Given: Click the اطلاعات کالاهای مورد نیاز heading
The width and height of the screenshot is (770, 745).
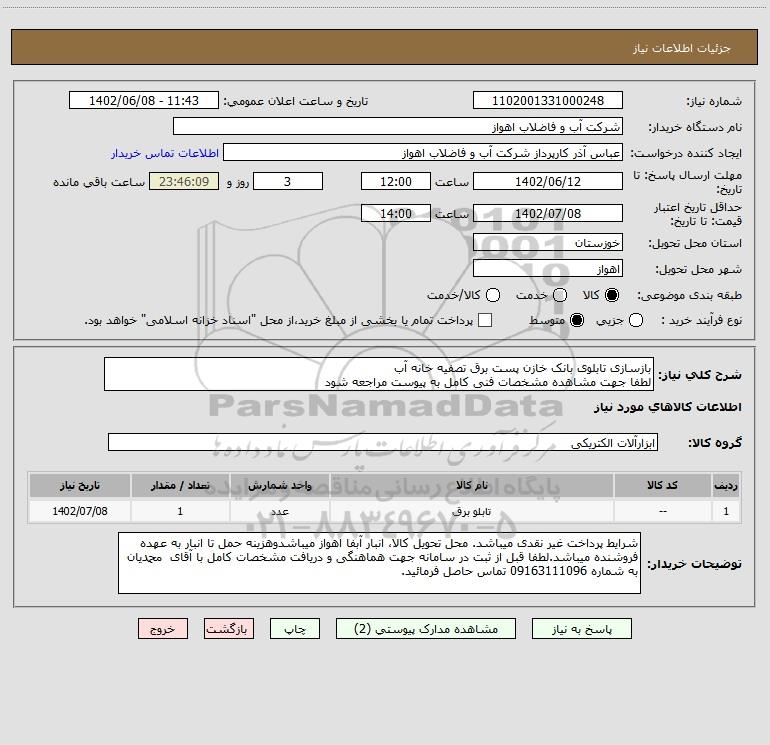Looking at the screenshot, I should pos(668,407).
